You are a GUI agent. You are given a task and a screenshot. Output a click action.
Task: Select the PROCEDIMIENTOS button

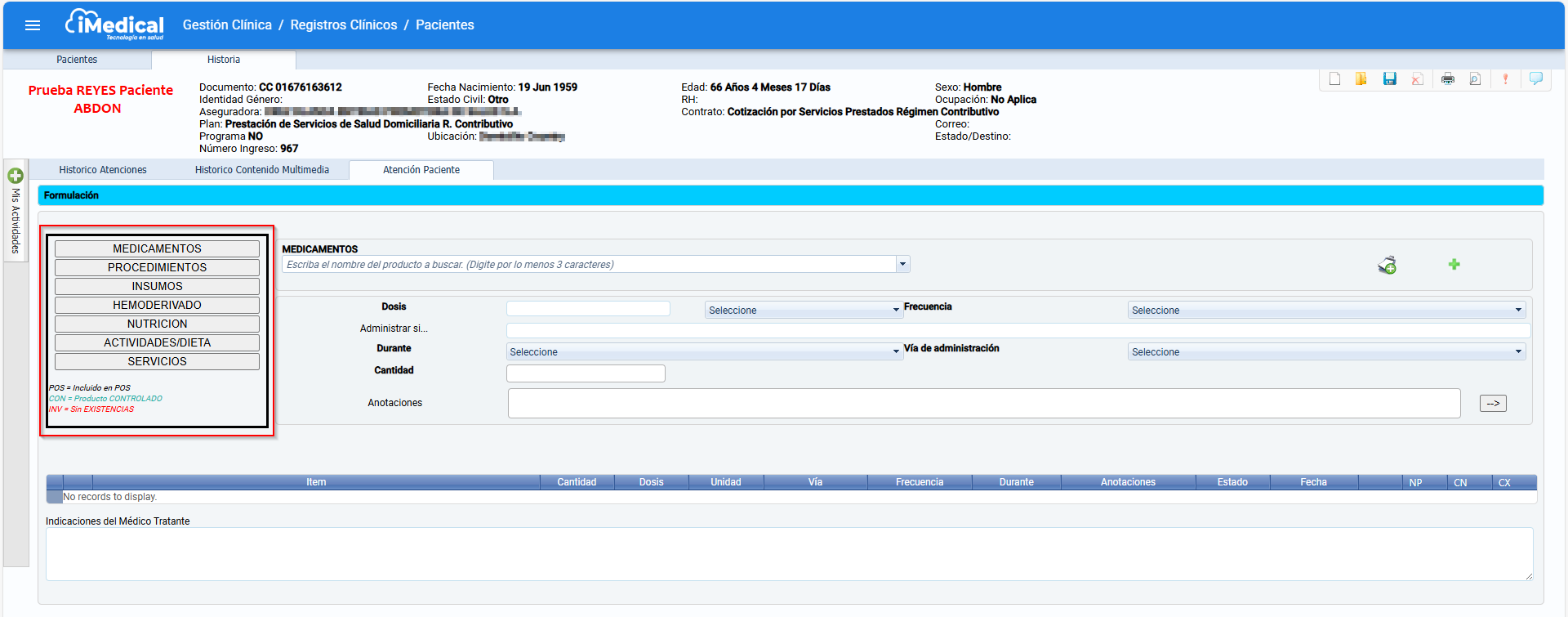[157, 267]
